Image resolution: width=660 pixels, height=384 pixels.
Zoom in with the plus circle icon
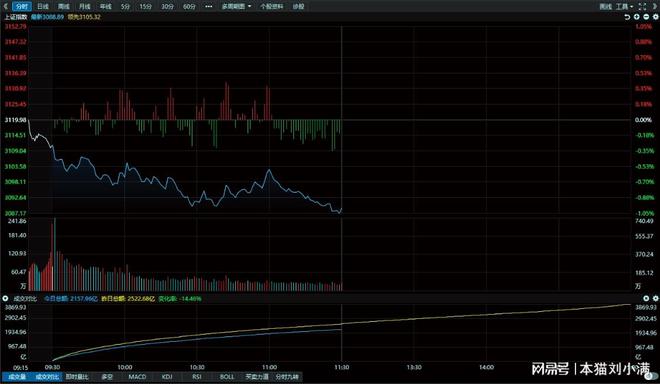point(636,17)
